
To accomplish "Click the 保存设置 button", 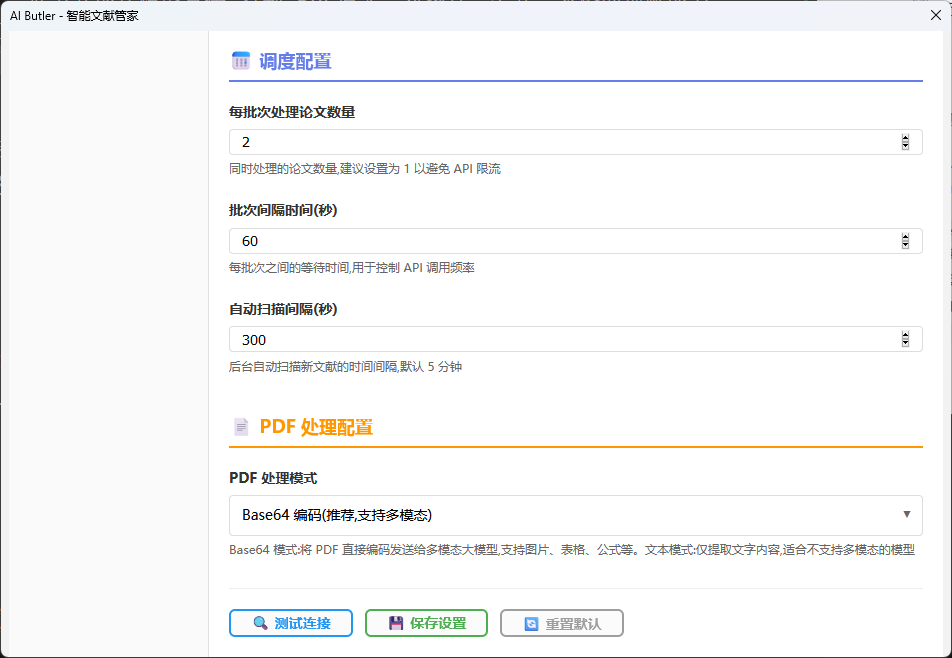I will (426, 623).
